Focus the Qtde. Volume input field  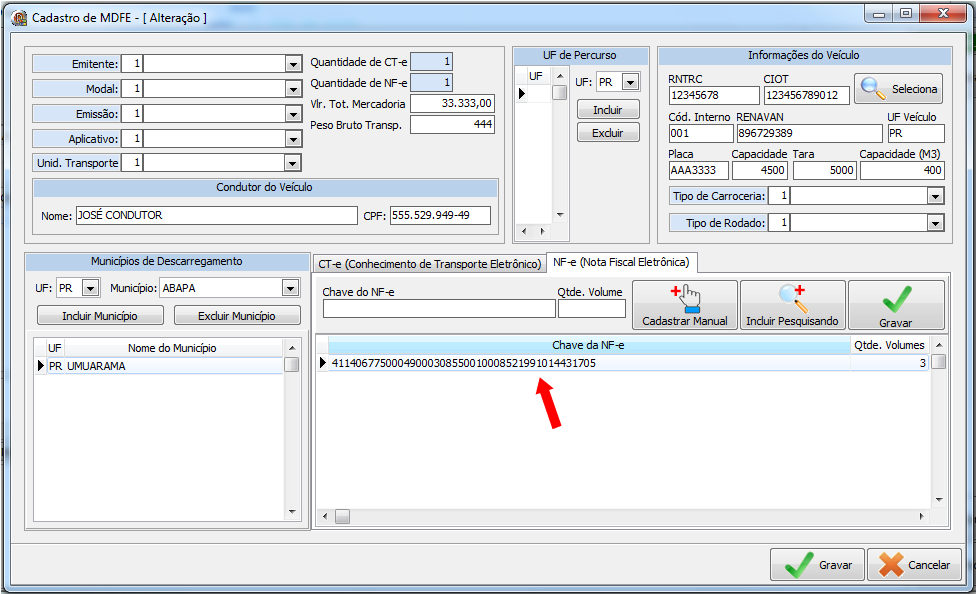click(591, 309)
